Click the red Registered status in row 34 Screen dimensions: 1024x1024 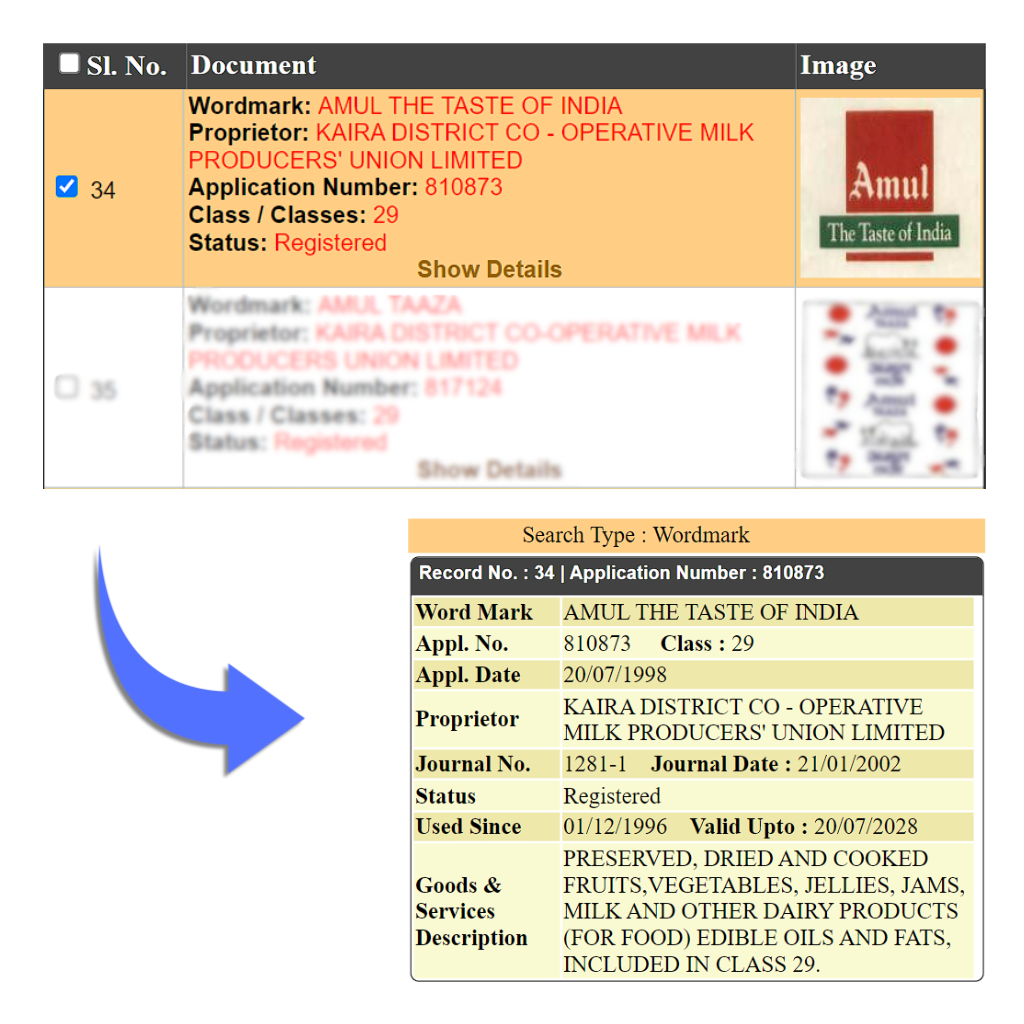(x=330, y=243)
